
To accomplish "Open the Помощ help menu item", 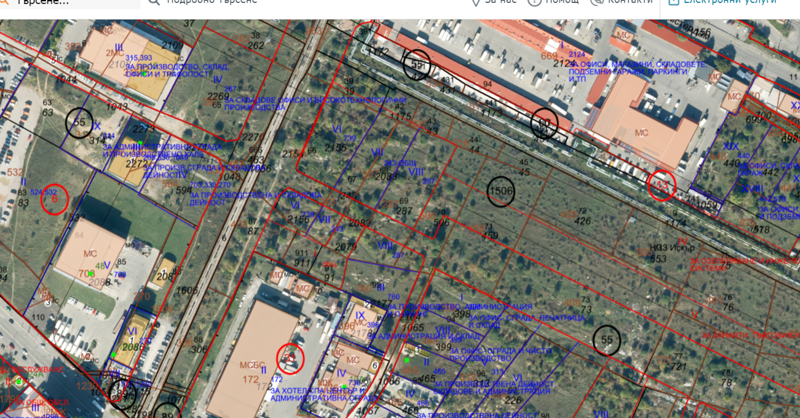I will click(562, 3).
